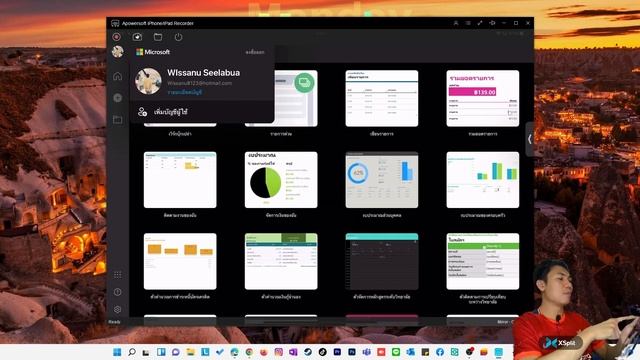
Task: Open File Explorer from the taskbar
Action: pyautogui.click(x=190, y=352)
